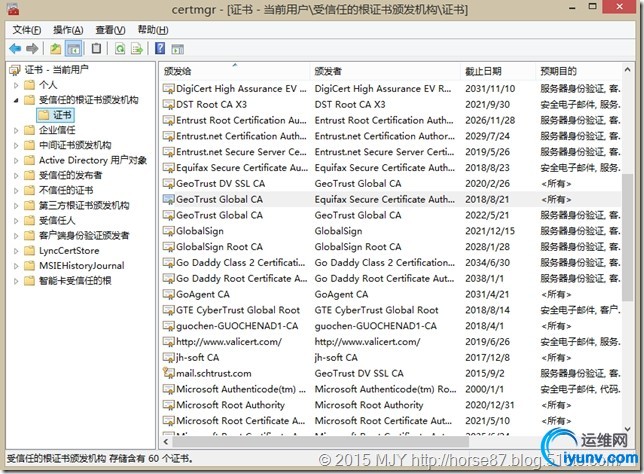Expand the MSIEHistoryJournal tree node

(x=16, y=266)
